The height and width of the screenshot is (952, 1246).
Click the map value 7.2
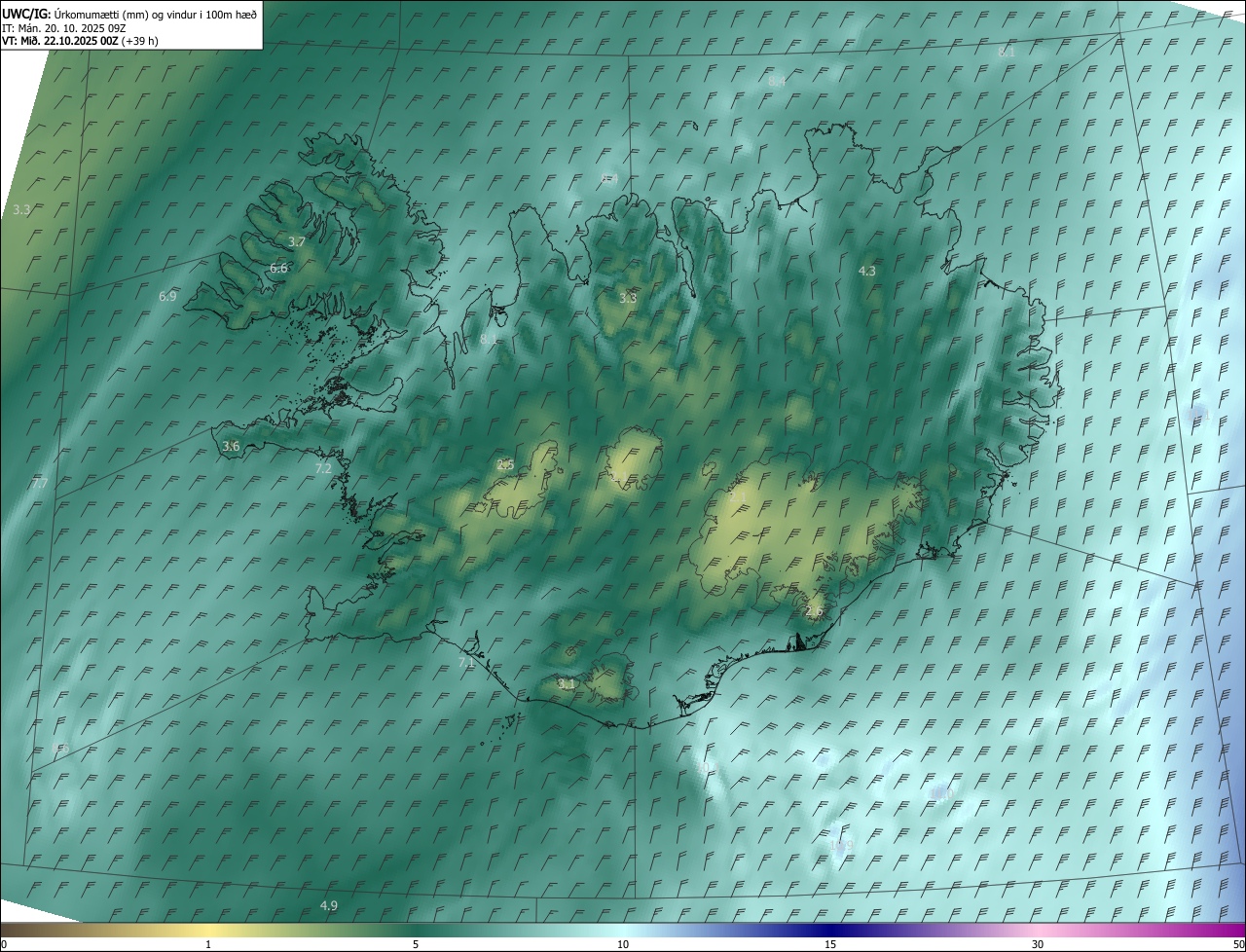pyautogui.click(x=323, y=468)
